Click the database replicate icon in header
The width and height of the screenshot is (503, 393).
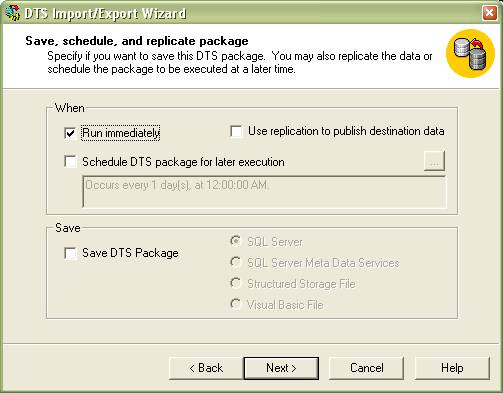[470, 53]
